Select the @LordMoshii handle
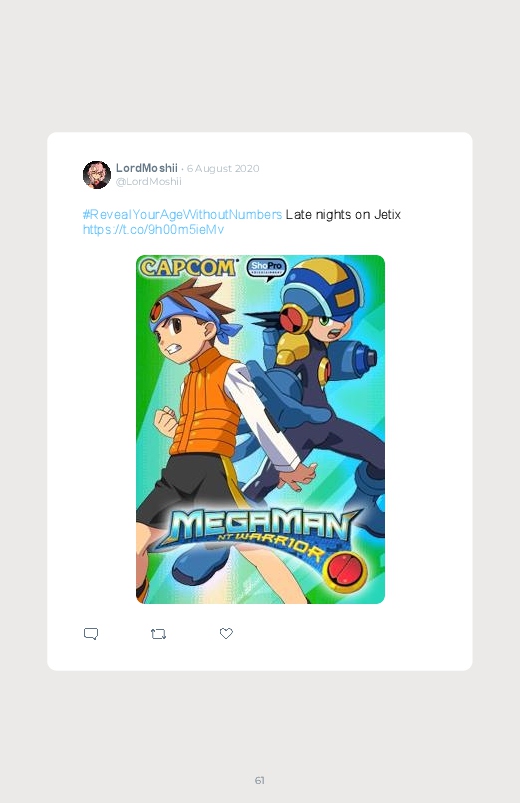This screenshot has height=803, width=520. (x=149, y=181)
